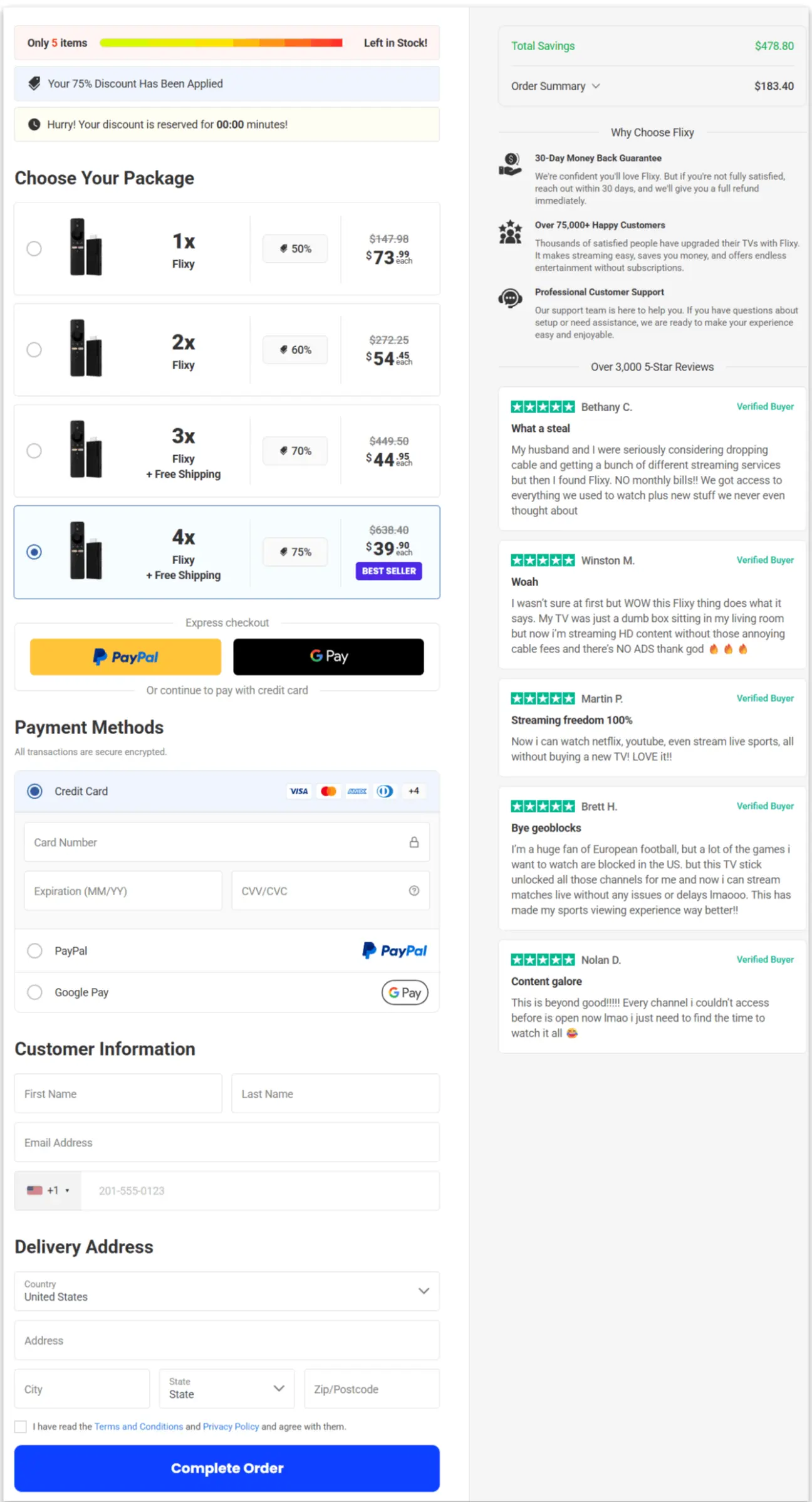Open the Country dropdown
The image size is (812, 1502).
click(227, 1291)
